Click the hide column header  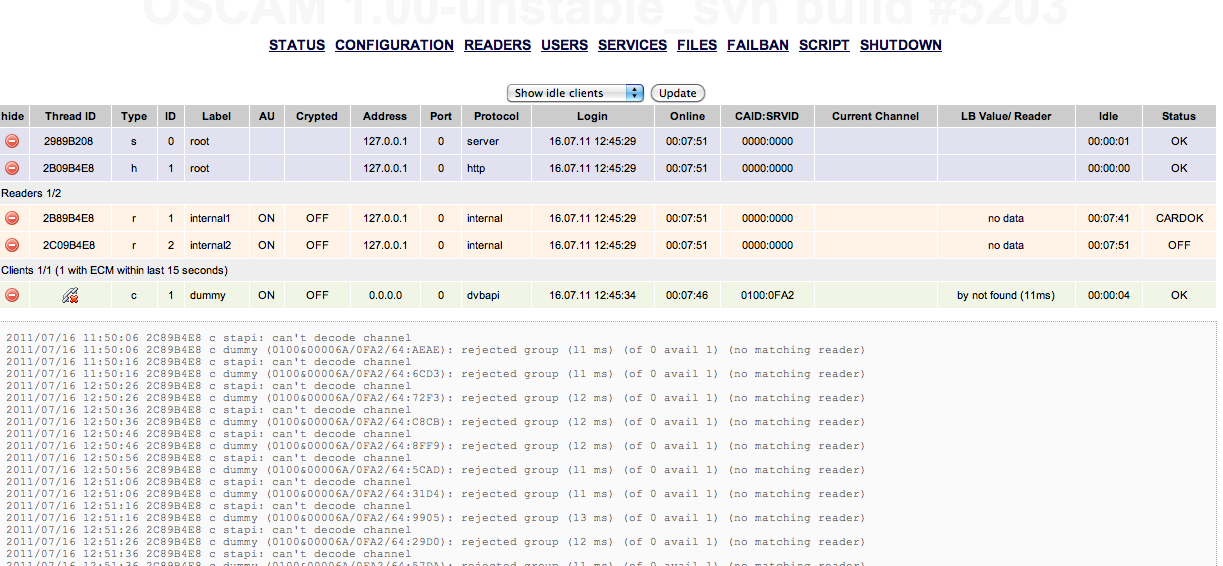coord(13,116)
